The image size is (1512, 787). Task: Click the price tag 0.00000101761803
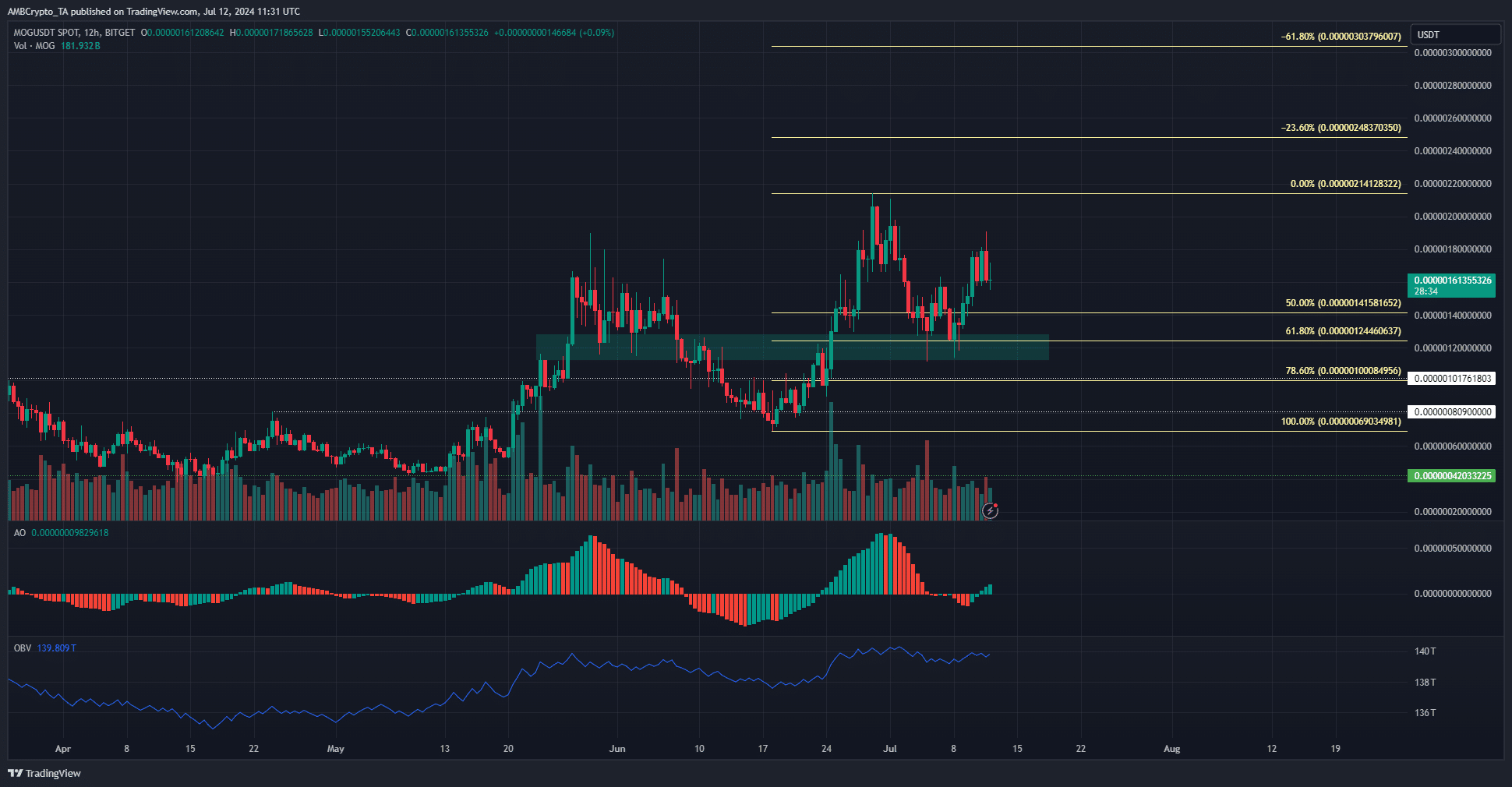point(1451,379)
